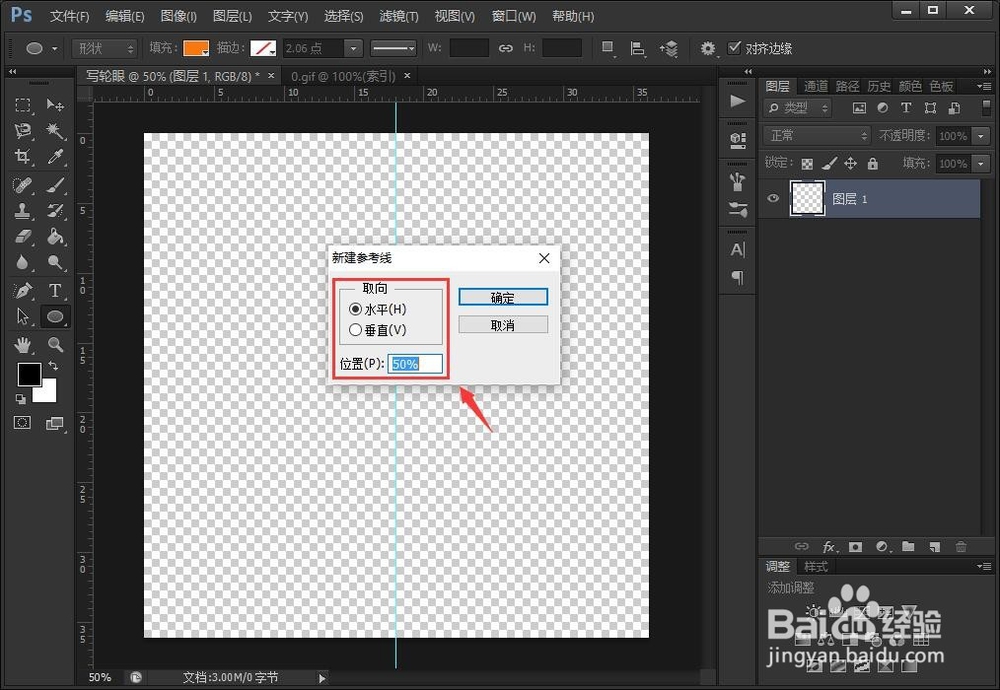The height and width of the screenshot is (690, 1000).
Task: Open the path alignment icon
Action: click(x=637, y=48)
